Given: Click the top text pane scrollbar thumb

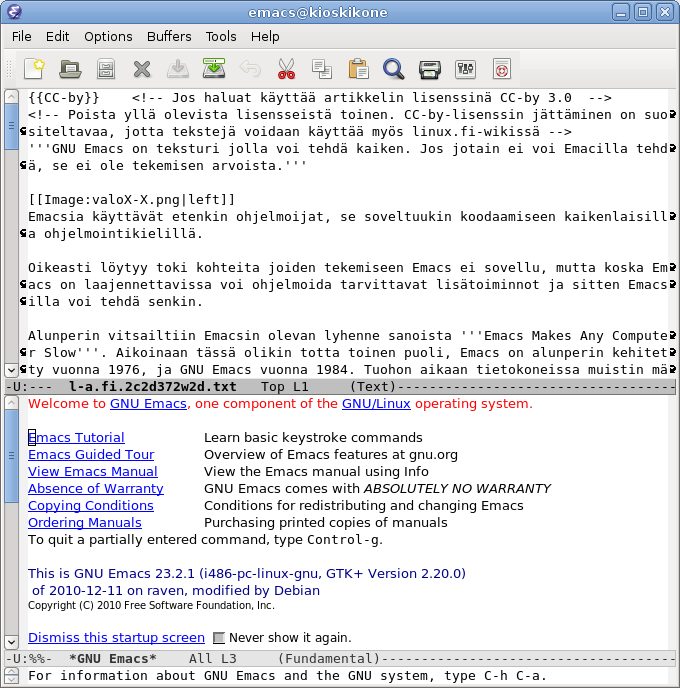Looking at the screenshot, I should tap(11, 126).
